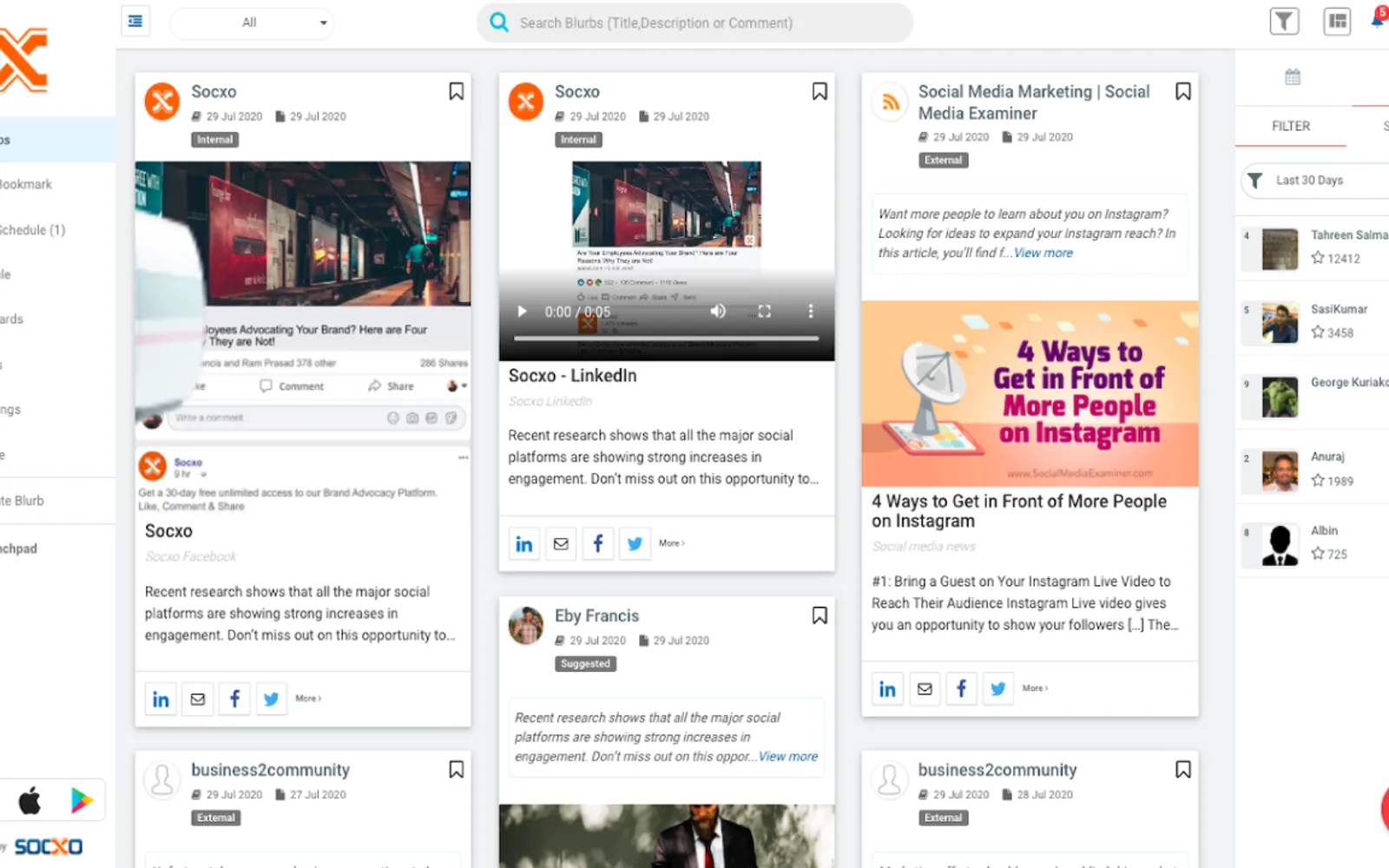Open Schedule (1) in the left sidebar

(33, 230)
